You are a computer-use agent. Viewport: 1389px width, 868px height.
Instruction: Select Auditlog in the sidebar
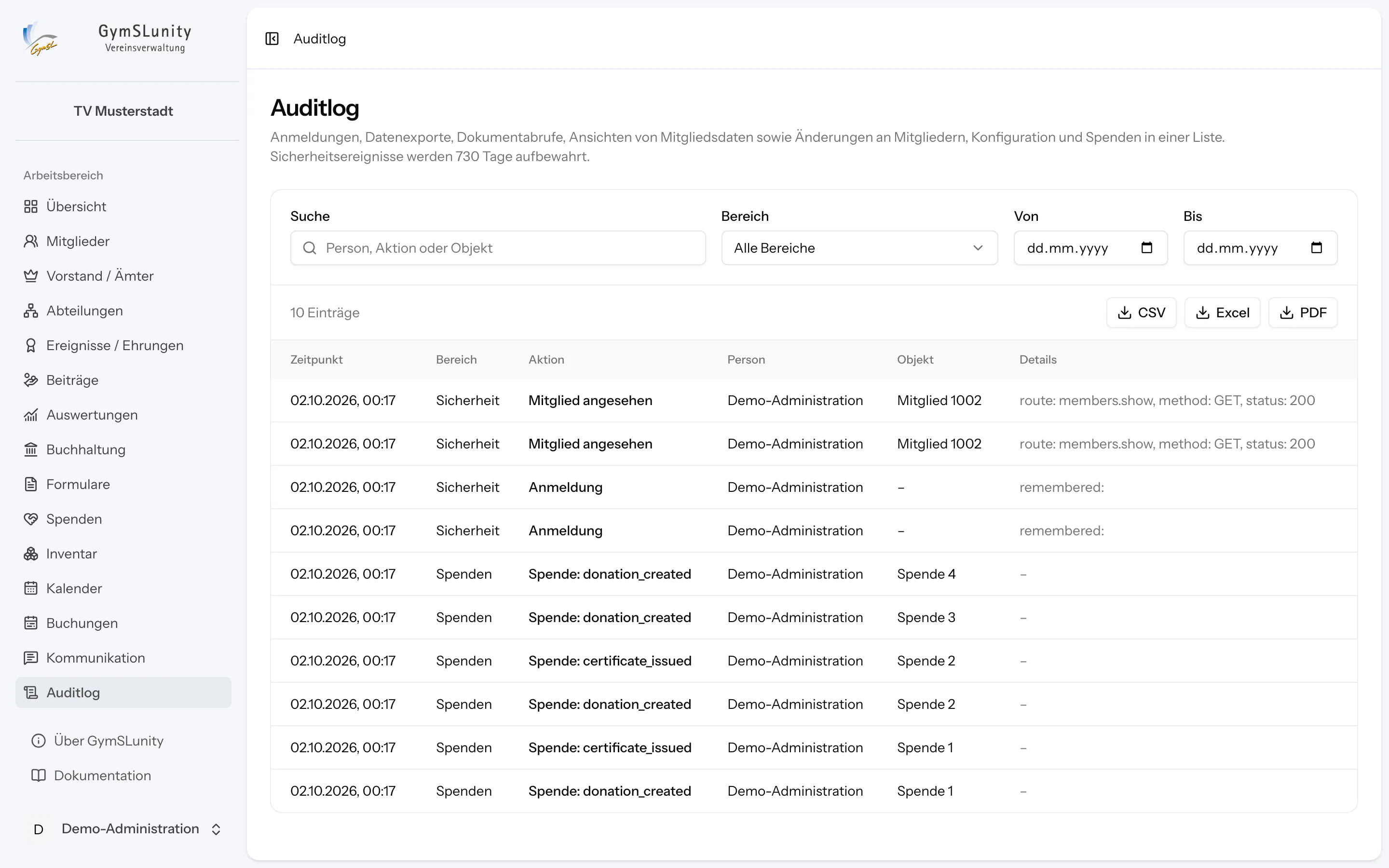tap(123, 692)
